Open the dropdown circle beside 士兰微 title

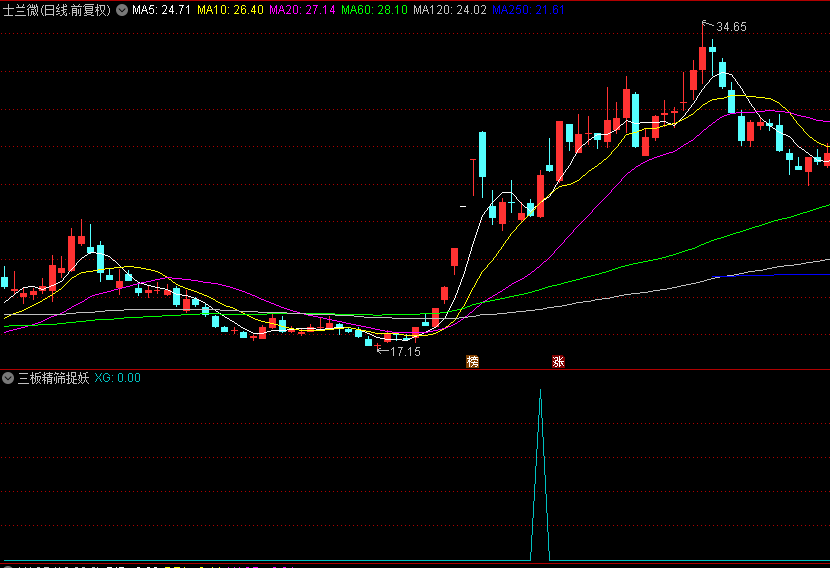[x=122, y=10]
